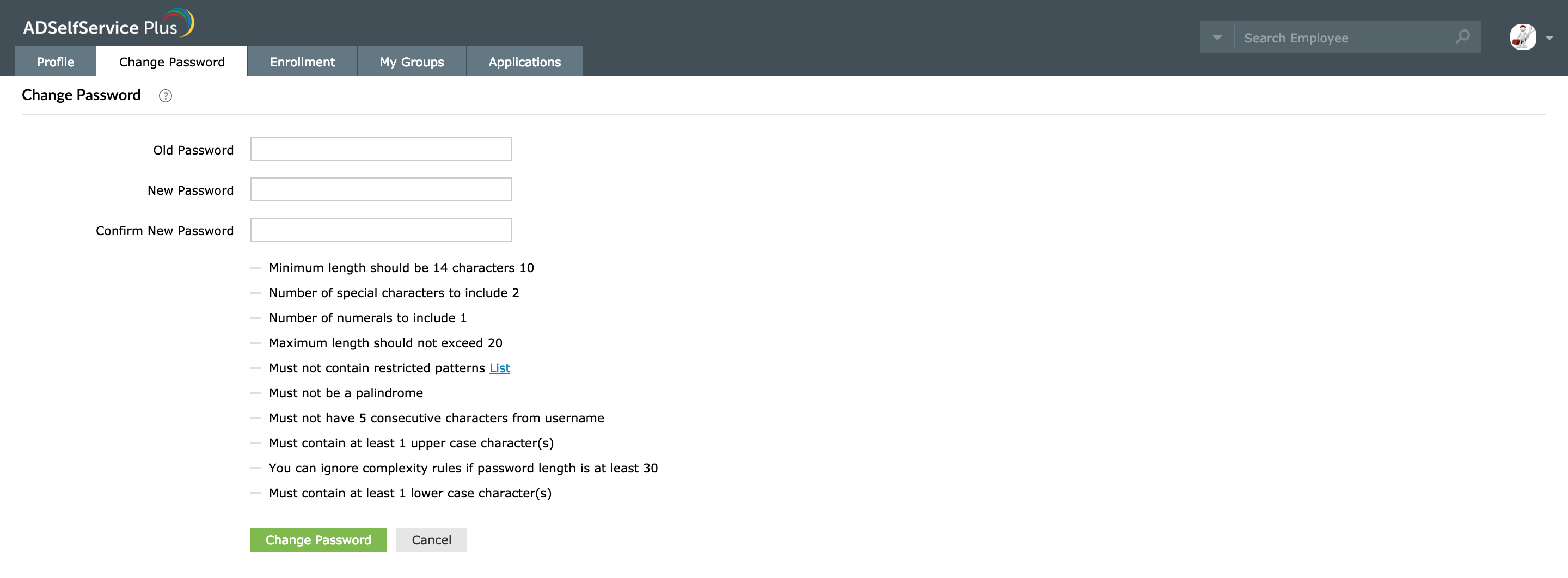The image size is (1568, 578).
Task: Focus the Old Password field
Action: [381, 150]
